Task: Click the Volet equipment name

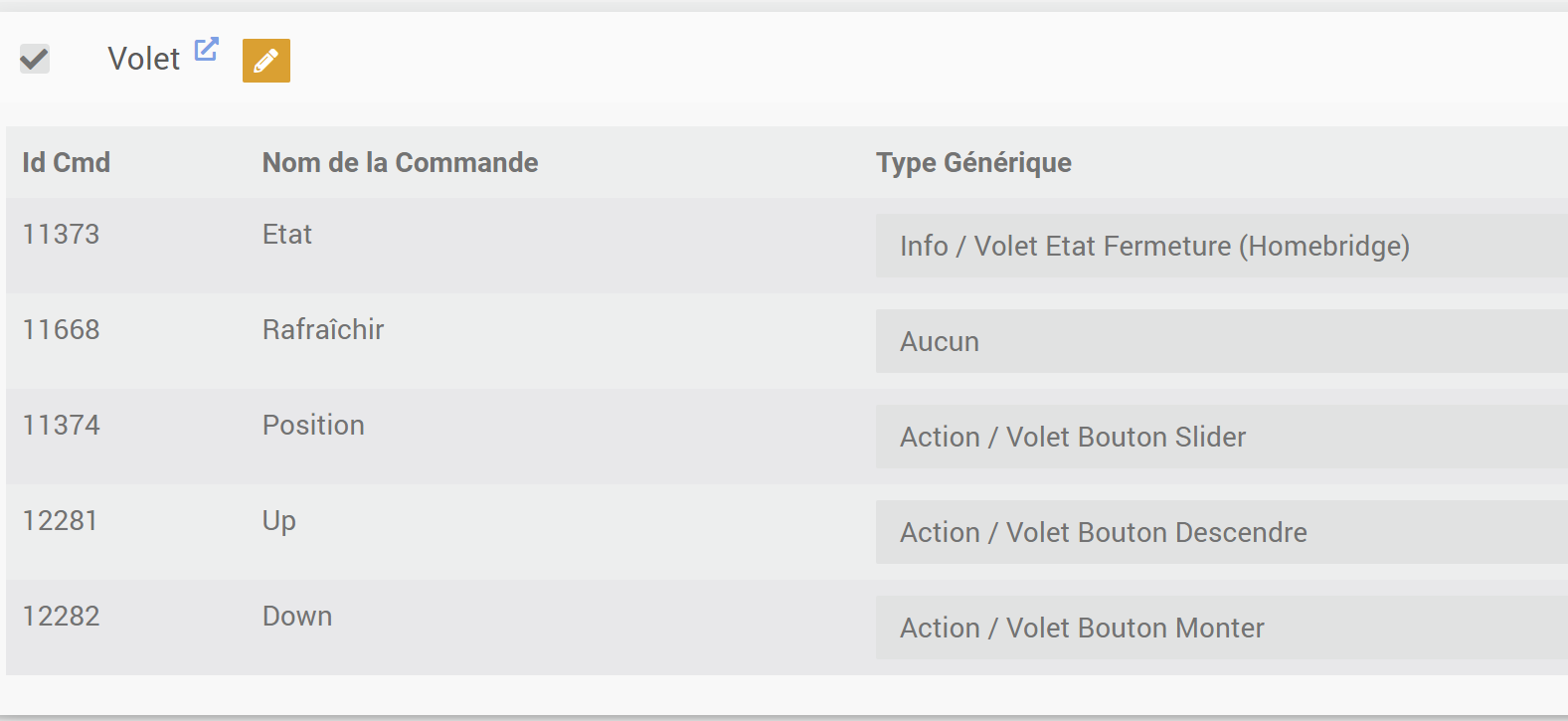Action: (x=144, y=59)
